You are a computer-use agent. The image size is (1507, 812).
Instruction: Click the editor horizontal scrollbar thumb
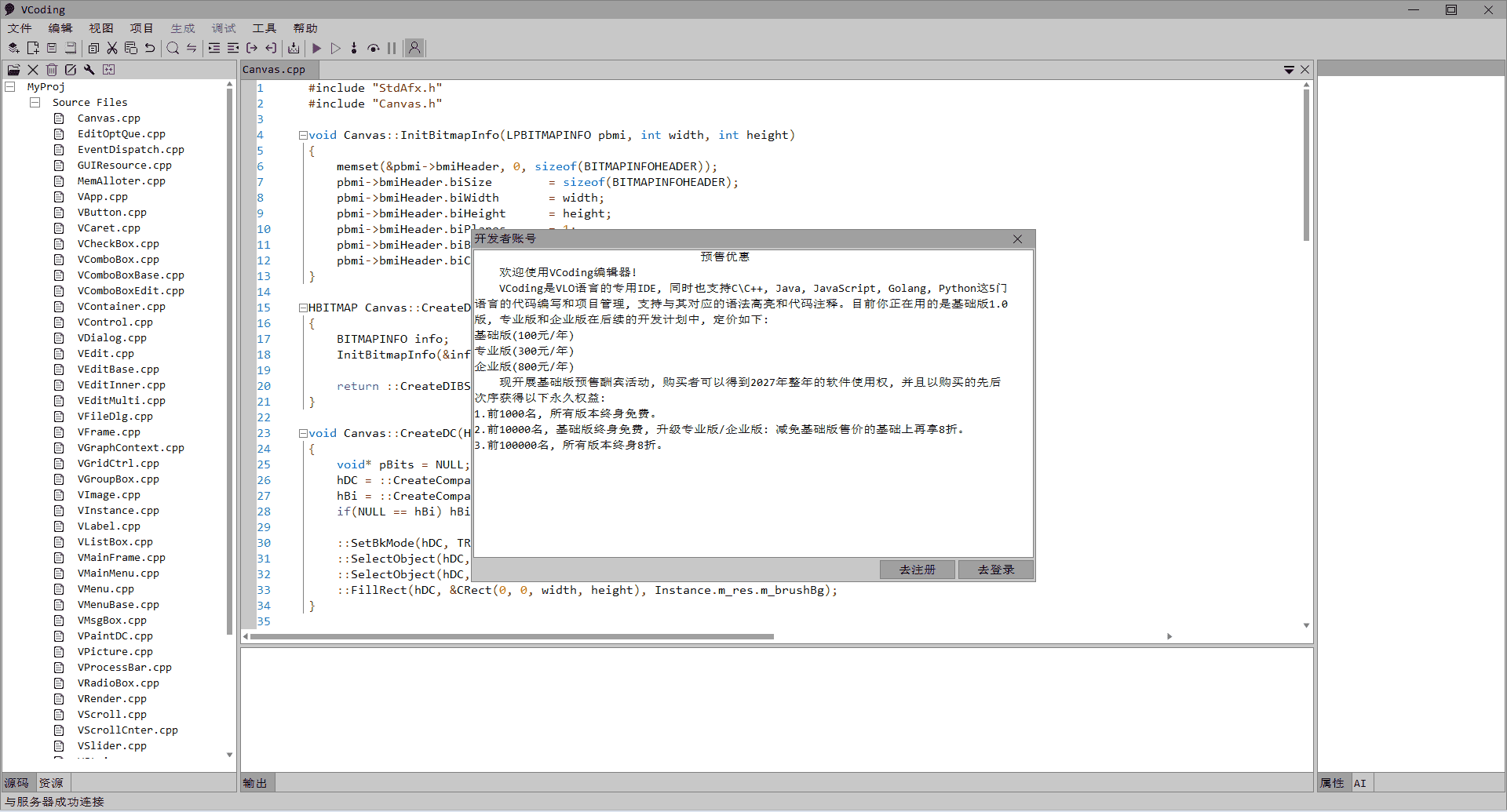pyautogui.click(x=512, y=636)
